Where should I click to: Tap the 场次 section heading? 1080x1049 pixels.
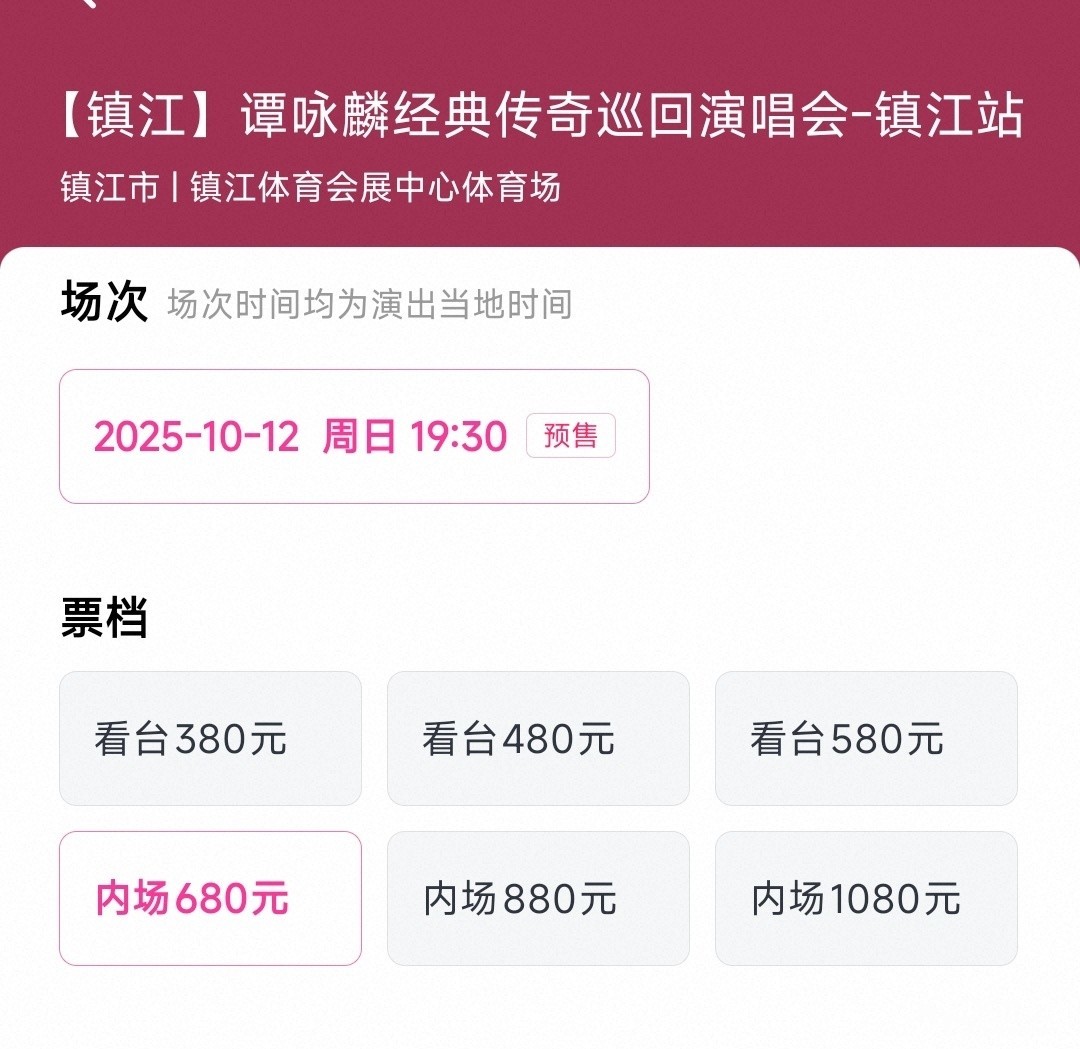click(x=104, y=302)
